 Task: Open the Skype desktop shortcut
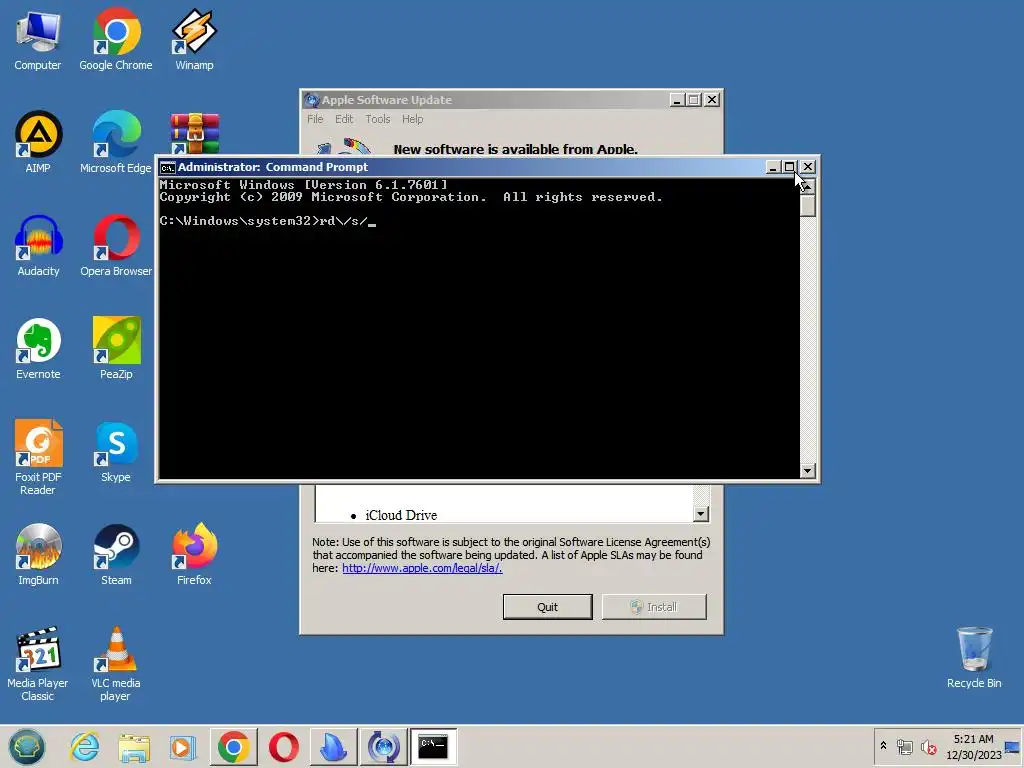(x=116, y=452)
